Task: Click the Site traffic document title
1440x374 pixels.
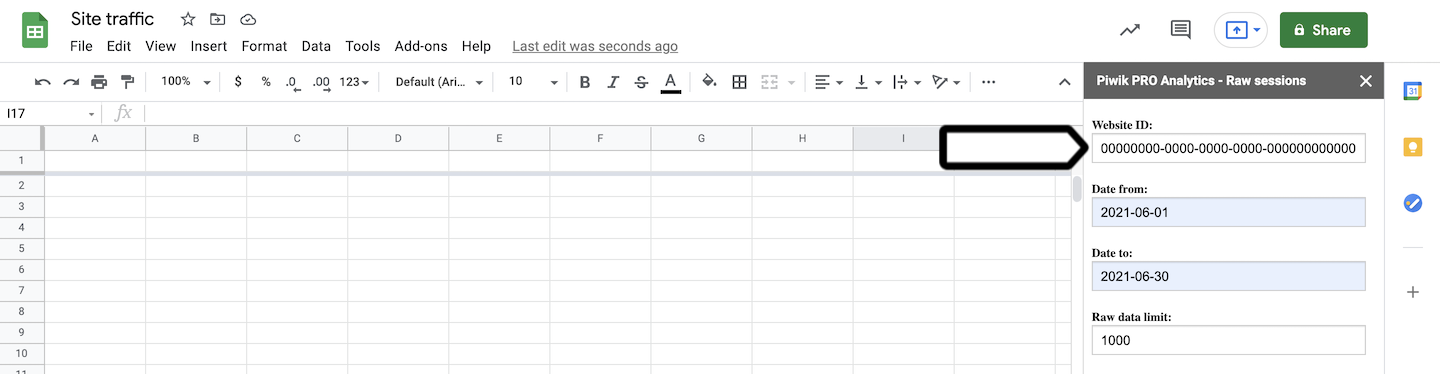Action: (x=112, y=19)
